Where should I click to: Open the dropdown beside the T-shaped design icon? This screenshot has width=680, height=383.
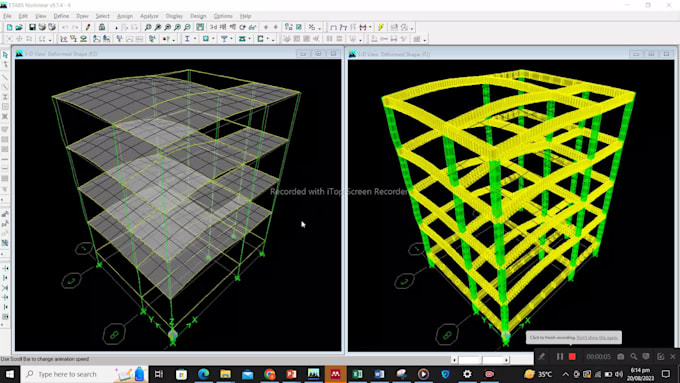tap(232, 39)
